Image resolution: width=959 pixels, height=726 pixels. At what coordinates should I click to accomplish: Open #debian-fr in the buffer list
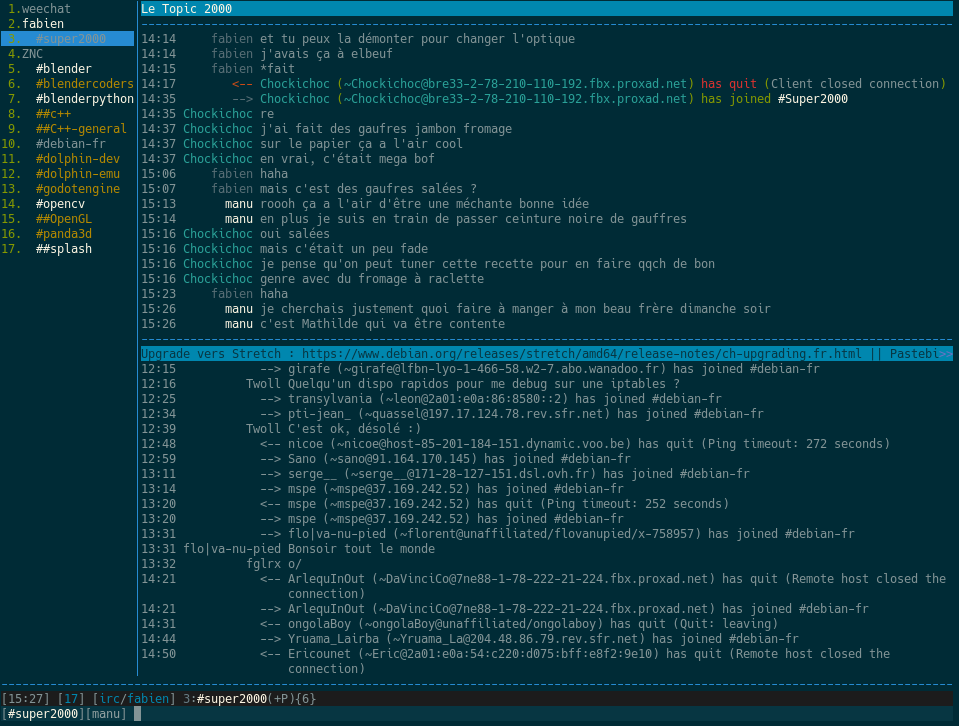pos(70,144)
